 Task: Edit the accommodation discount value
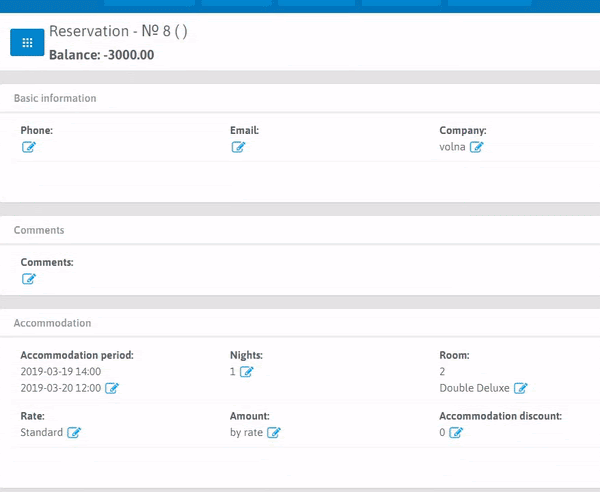[x=456, y=433]
